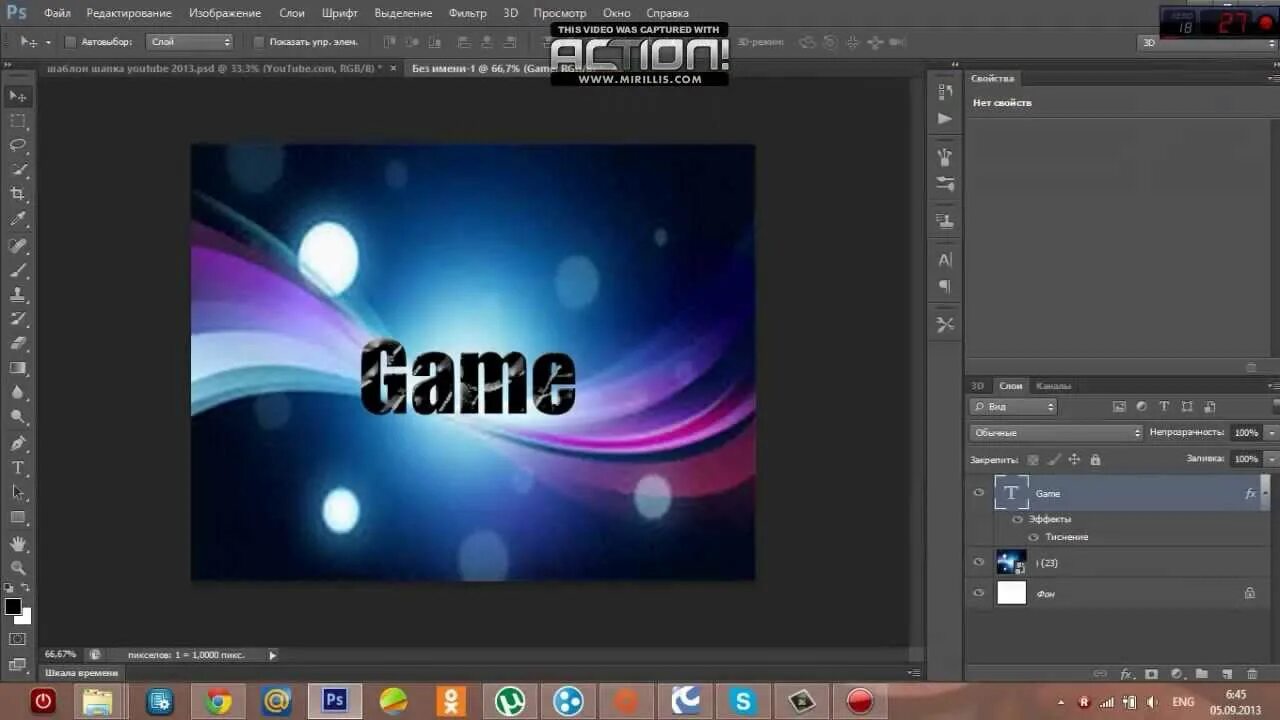Select the Path Selection tool
This screenshot has height=720, width=1280.
point(18,493)
